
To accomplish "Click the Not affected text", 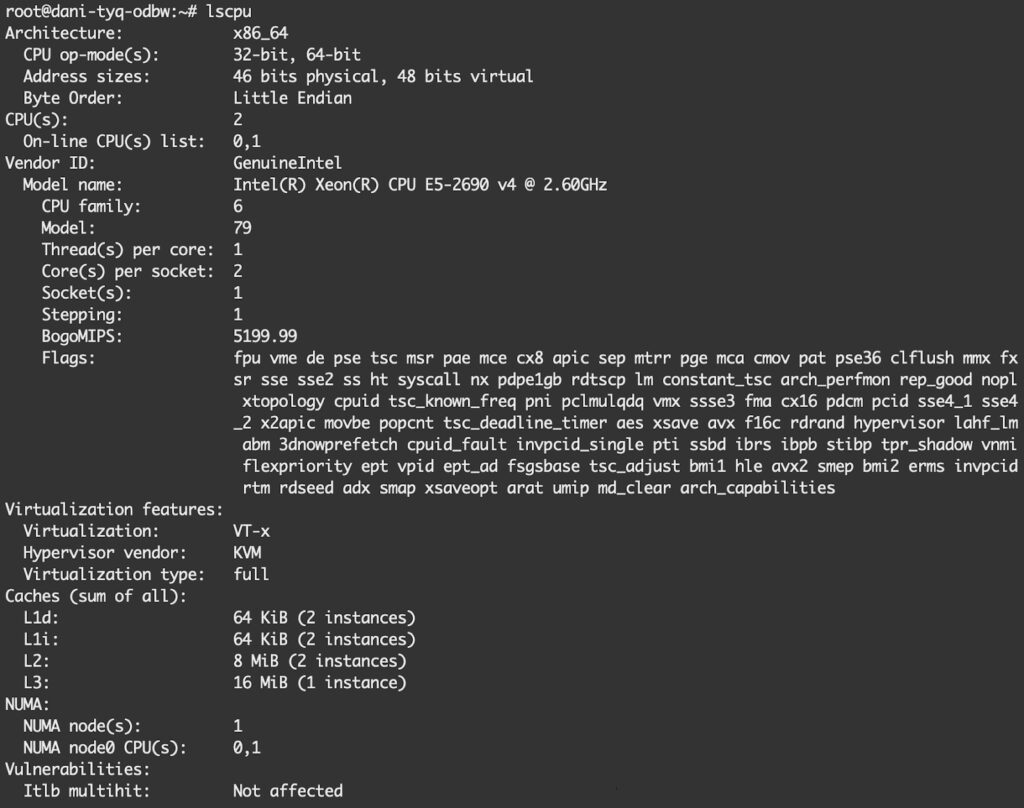I will (287, 791).
